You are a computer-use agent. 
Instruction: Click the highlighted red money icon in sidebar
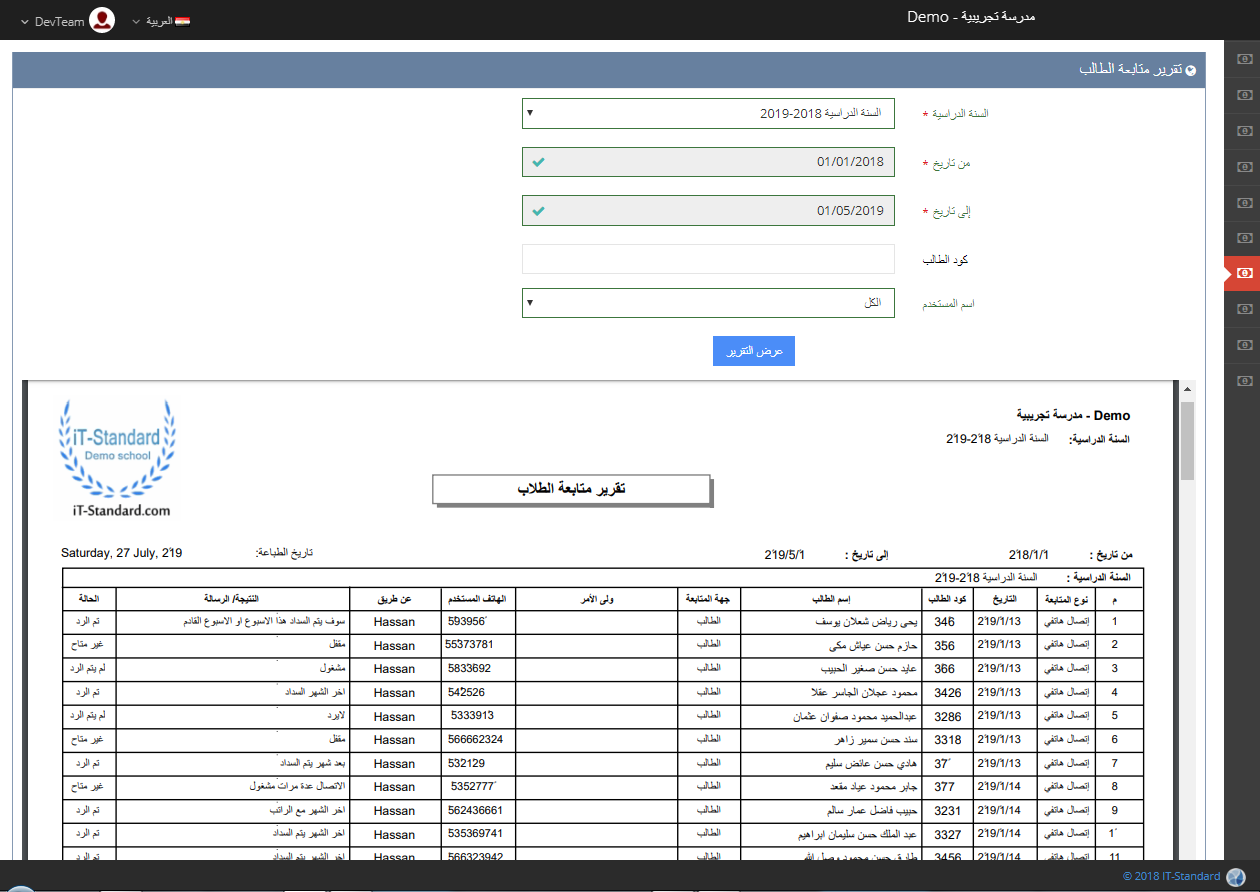click(x=1243, y=273)
